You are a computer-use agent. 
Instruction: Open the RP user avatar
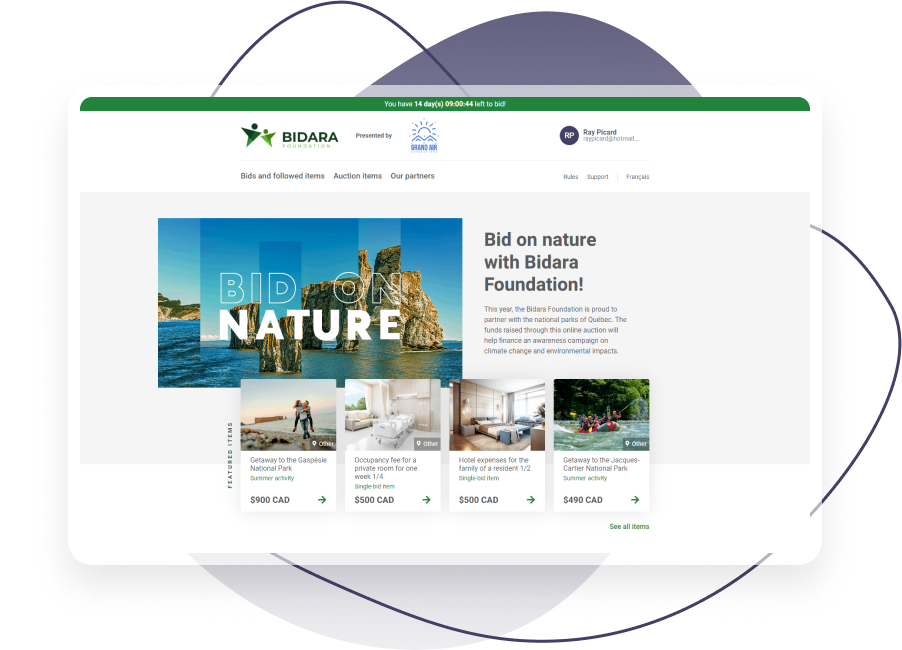pos(569,136)
